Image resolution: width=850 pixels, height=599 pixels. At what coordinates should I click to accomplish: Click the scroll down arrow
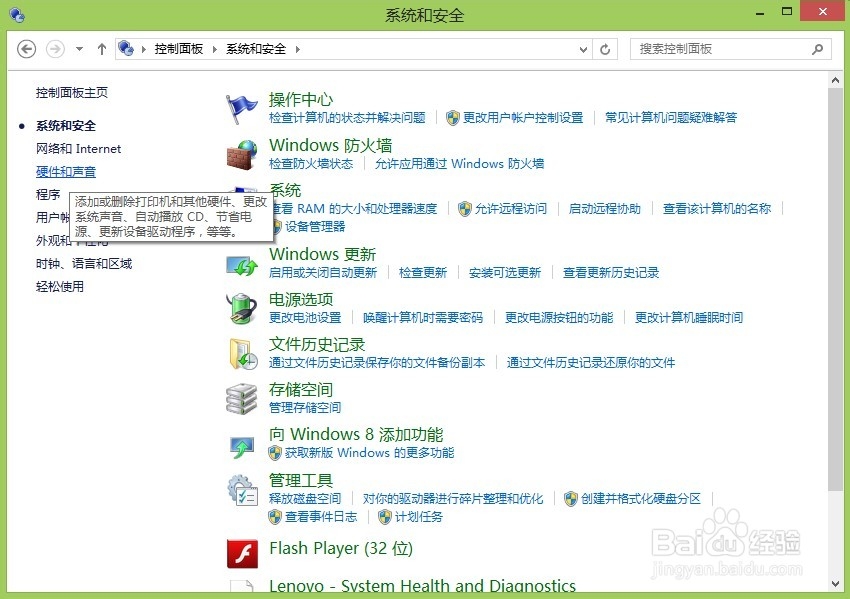(x=835, y=584)
